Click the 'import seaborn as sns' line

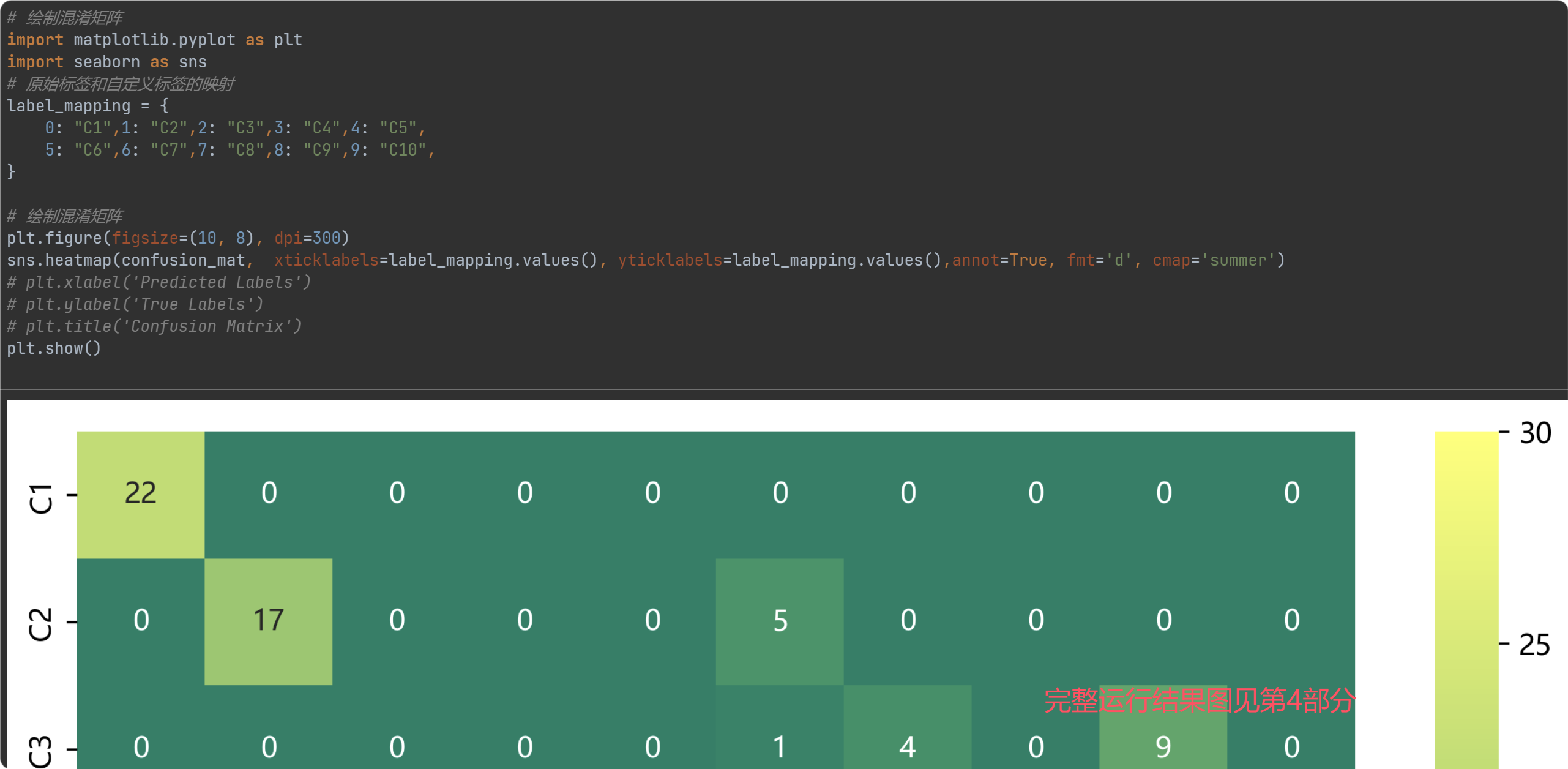(x=106, y=62)
